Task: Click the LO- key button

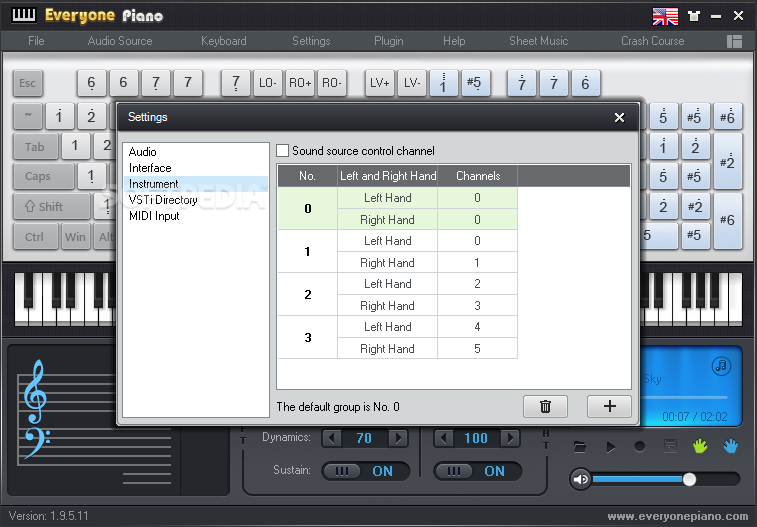Action: tap(267, 83)
